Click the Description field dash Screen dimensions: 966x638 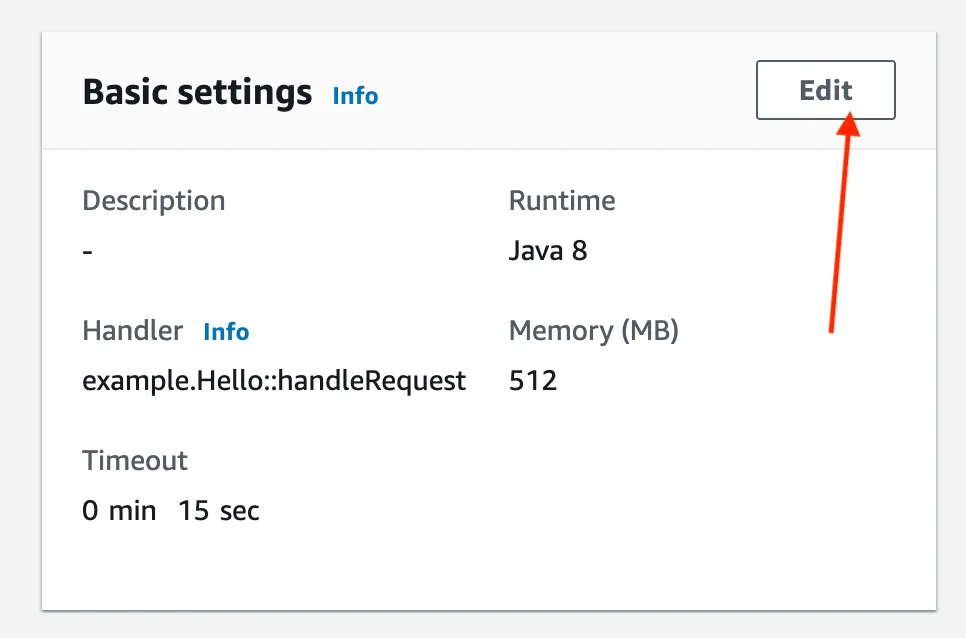tap(87, 251)
